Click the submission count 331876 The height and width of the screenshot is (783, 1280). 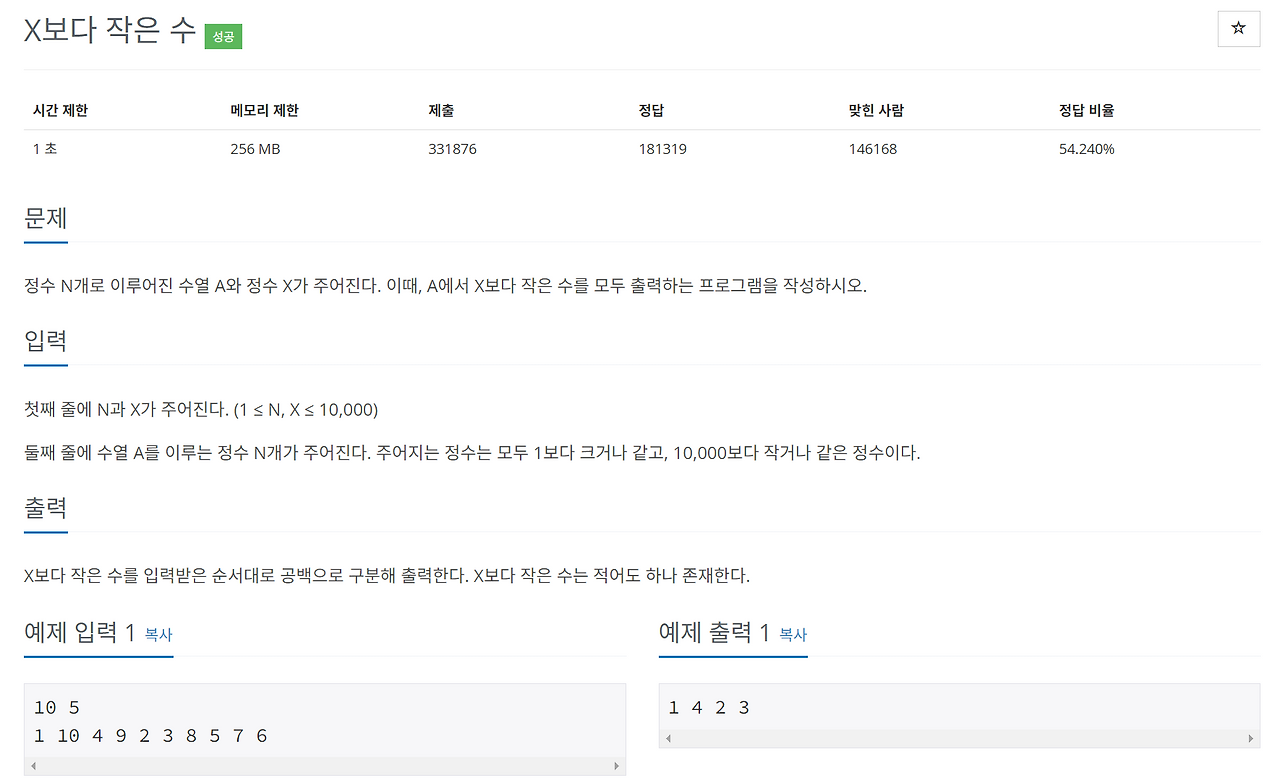[x=452, y=148]
